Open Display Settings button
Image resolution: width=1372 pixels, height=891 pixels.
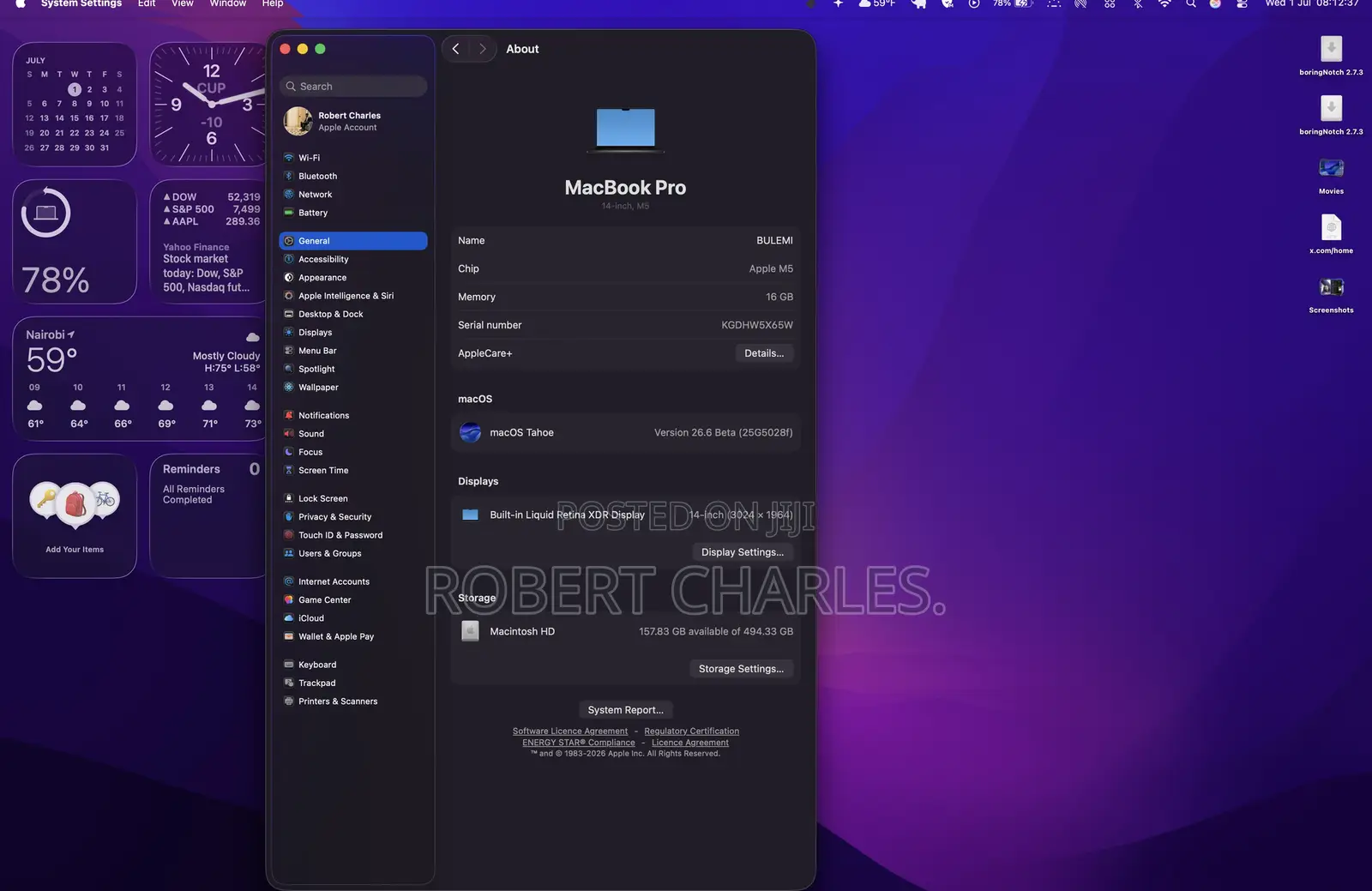click(743, 552)
